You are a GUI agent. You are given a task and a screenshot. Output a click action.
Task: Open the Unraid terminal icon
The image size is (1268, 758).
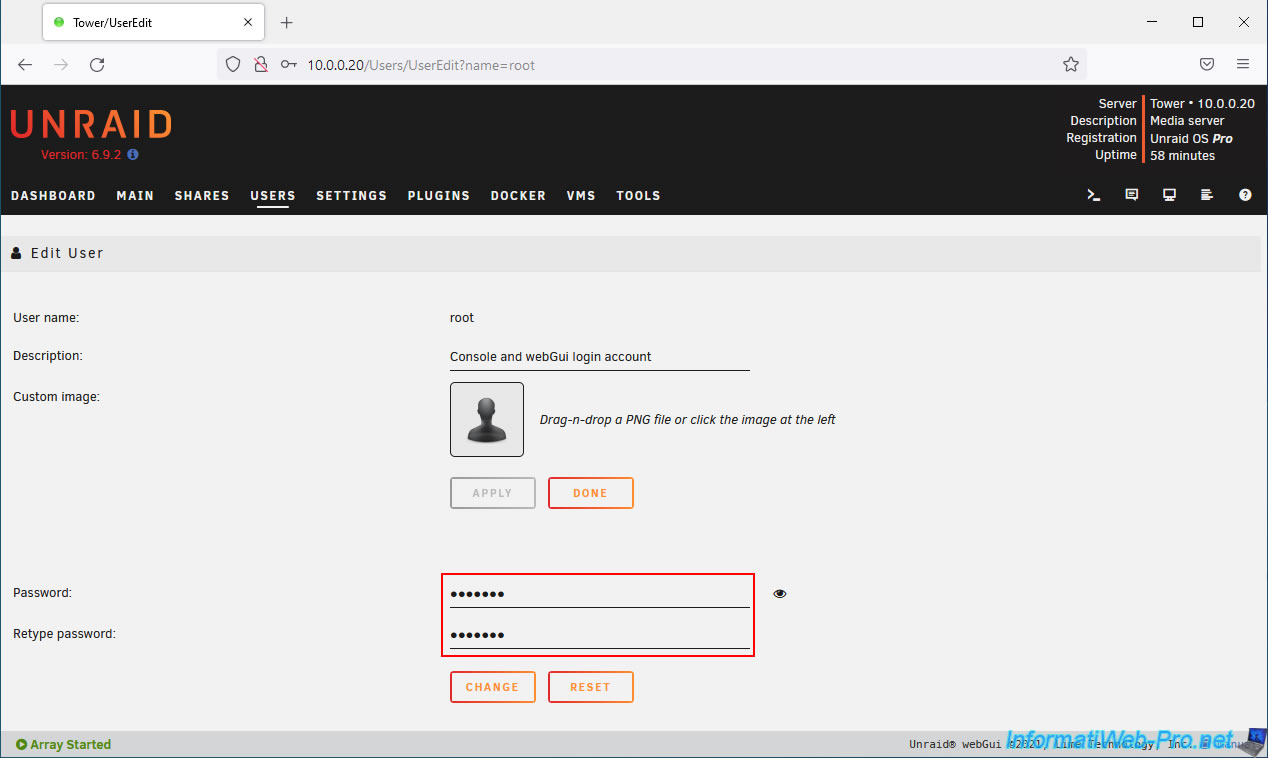(1094, 196)
